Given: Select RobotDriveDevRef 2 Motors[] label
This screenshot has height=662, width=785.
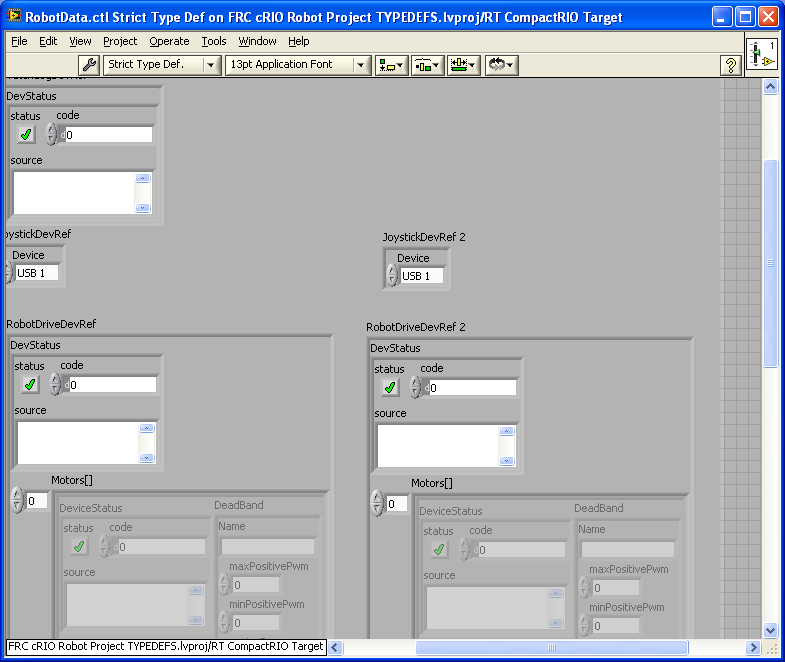Looking at the screenshot, I should pos(432,483).
